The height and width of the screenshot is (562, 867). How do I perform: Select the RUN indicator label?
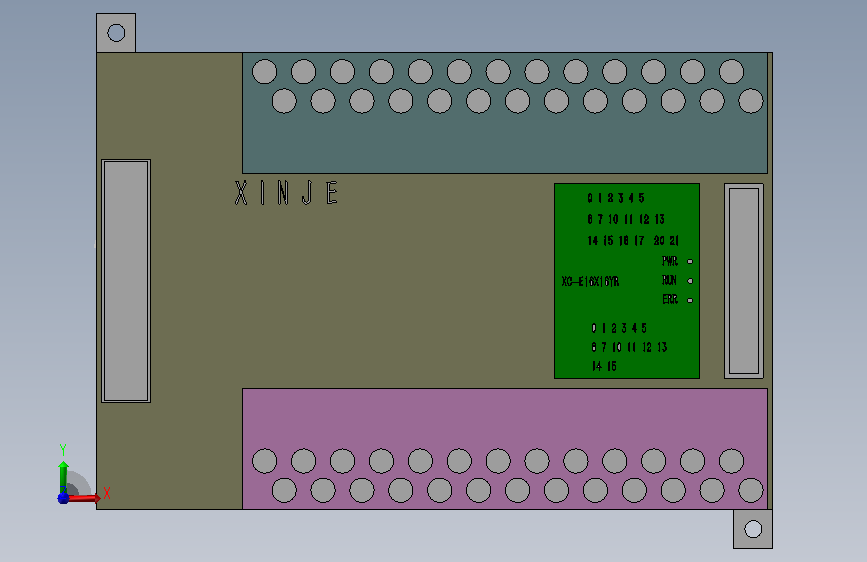point(669,280)
